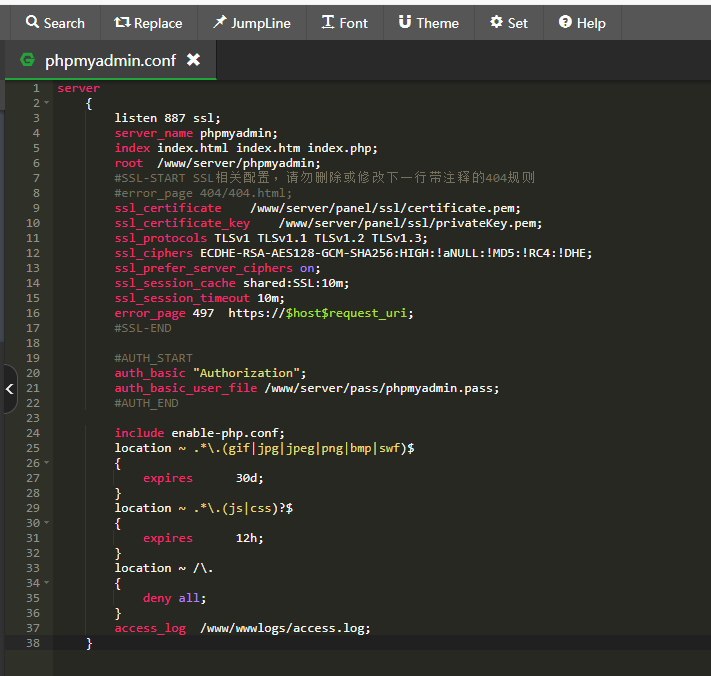Open the Theme picker
Image resolution: width=711 pixels, height=676 pixels.
tap(428, 22)
